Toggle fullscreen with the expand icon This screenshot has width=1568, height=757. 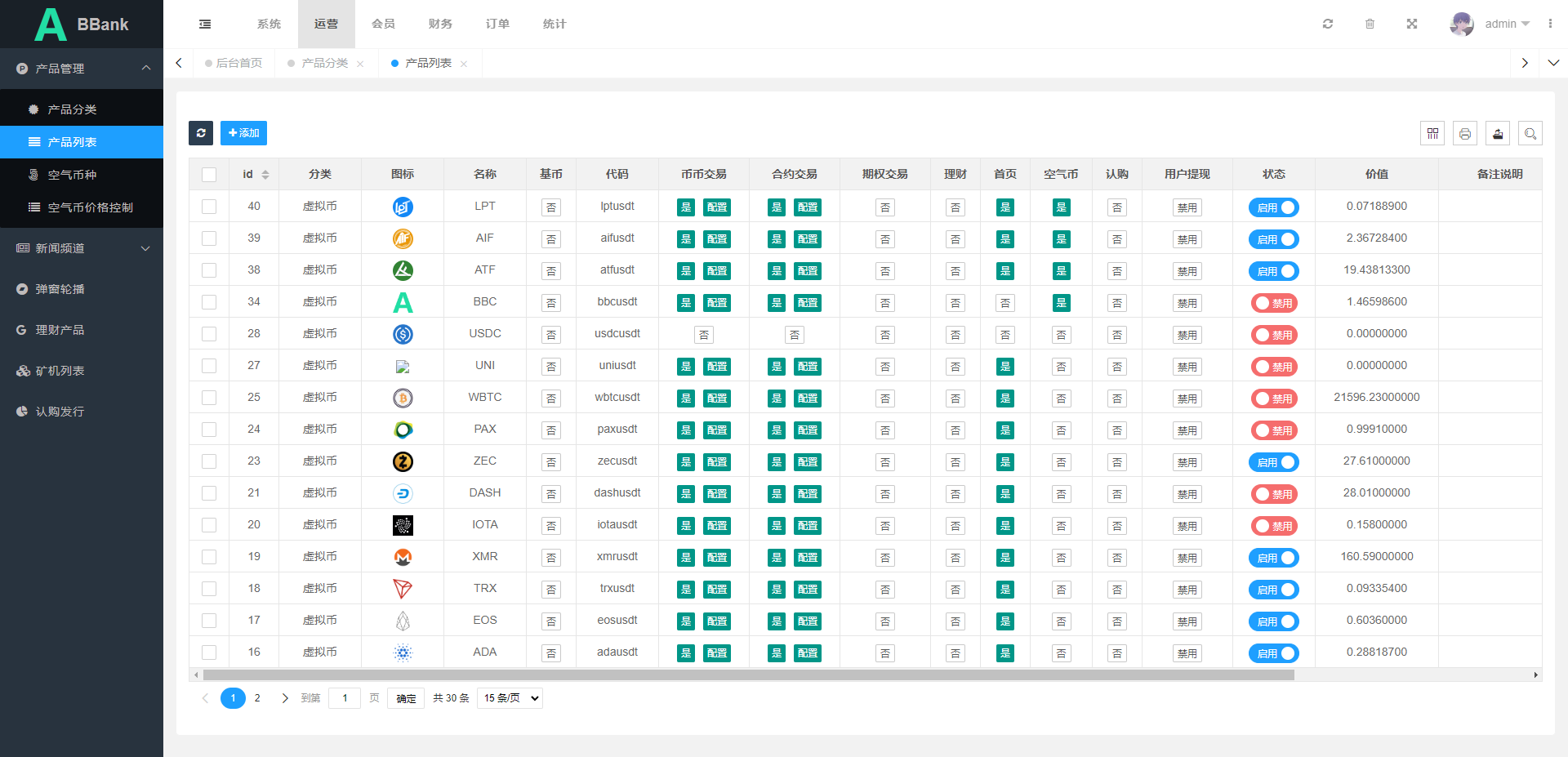(1412, 24)
